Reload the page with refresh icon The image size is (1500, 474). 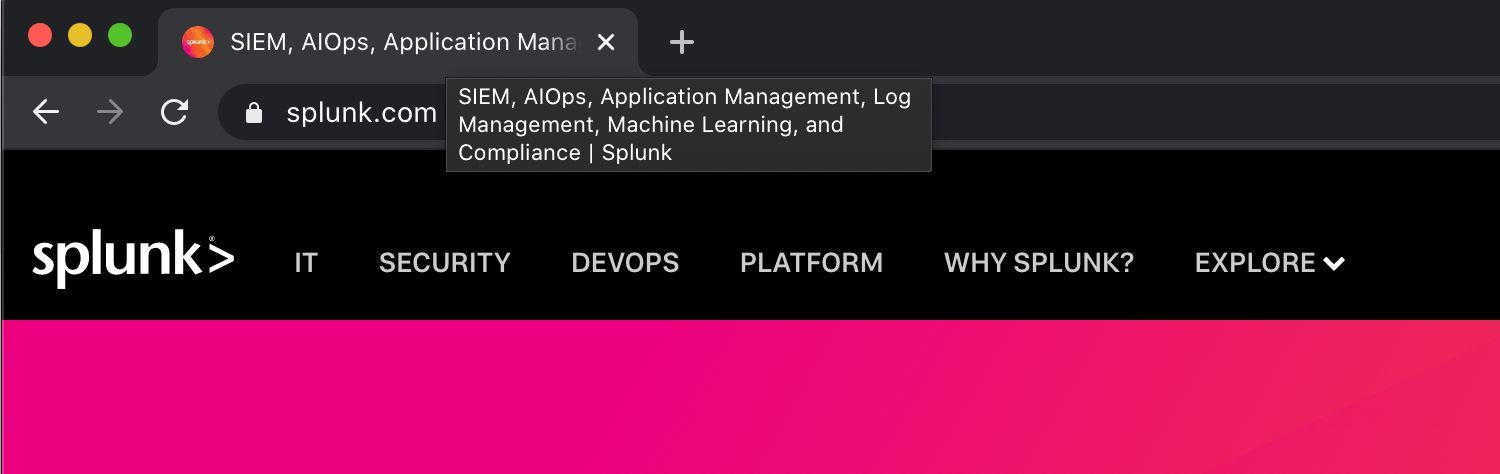coord(175,113)
